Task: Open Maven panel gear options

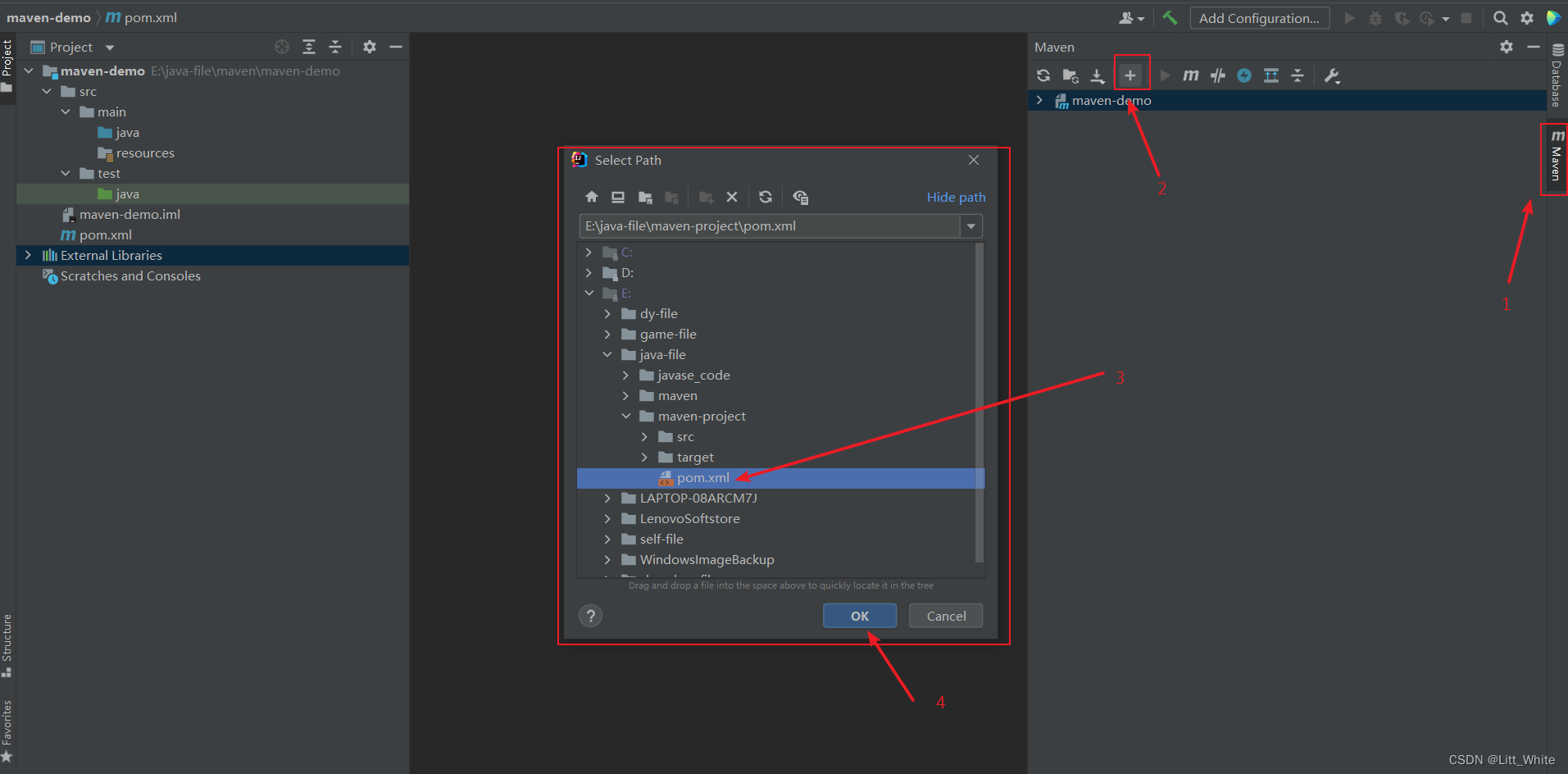Action: (1507, 47)
